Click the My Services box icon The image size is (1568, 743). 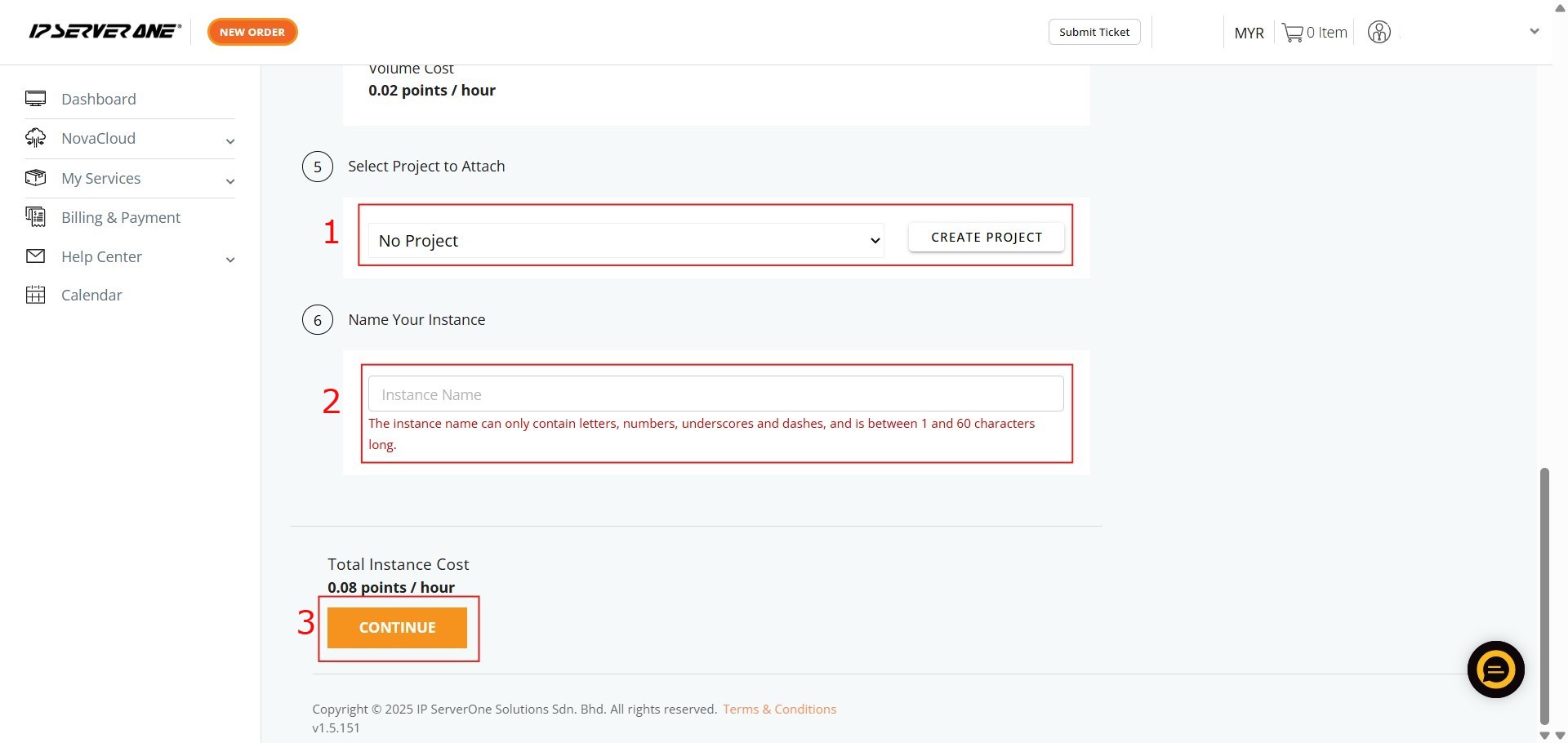[x=35, y=177]
